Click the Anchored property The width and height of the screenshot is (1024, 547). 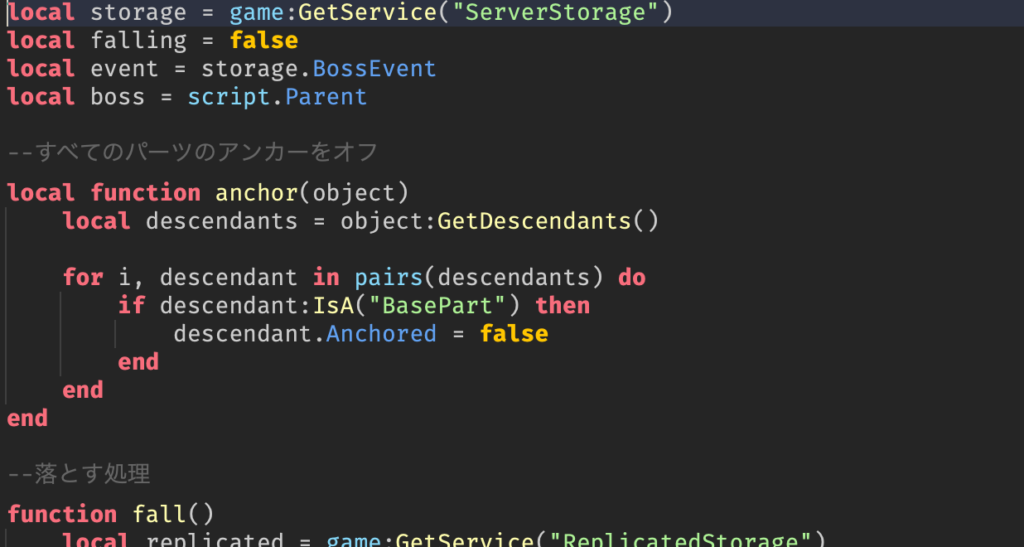(381, 333)
